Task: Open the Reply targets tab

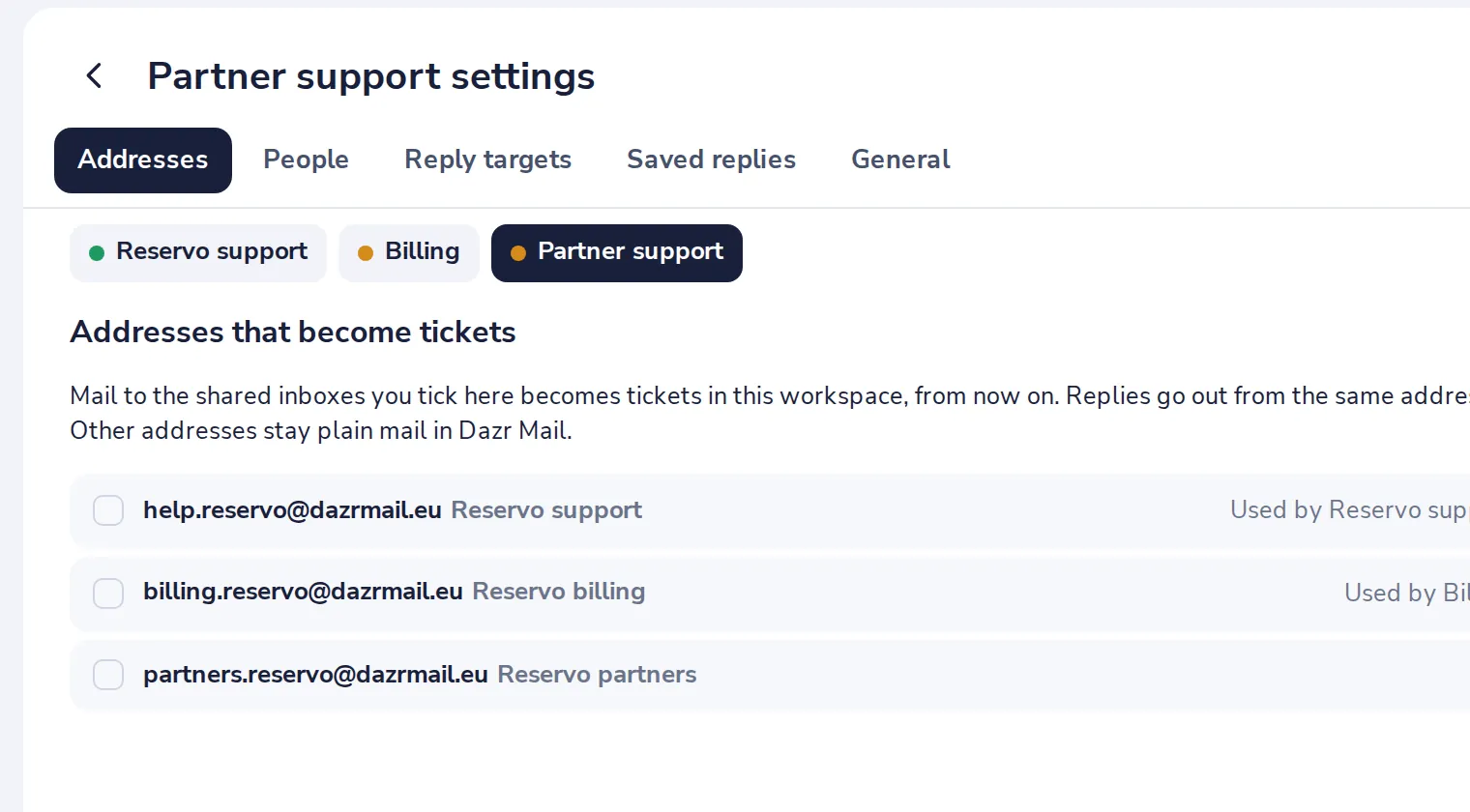Action: pyautogui.click(x=487, y=160)
